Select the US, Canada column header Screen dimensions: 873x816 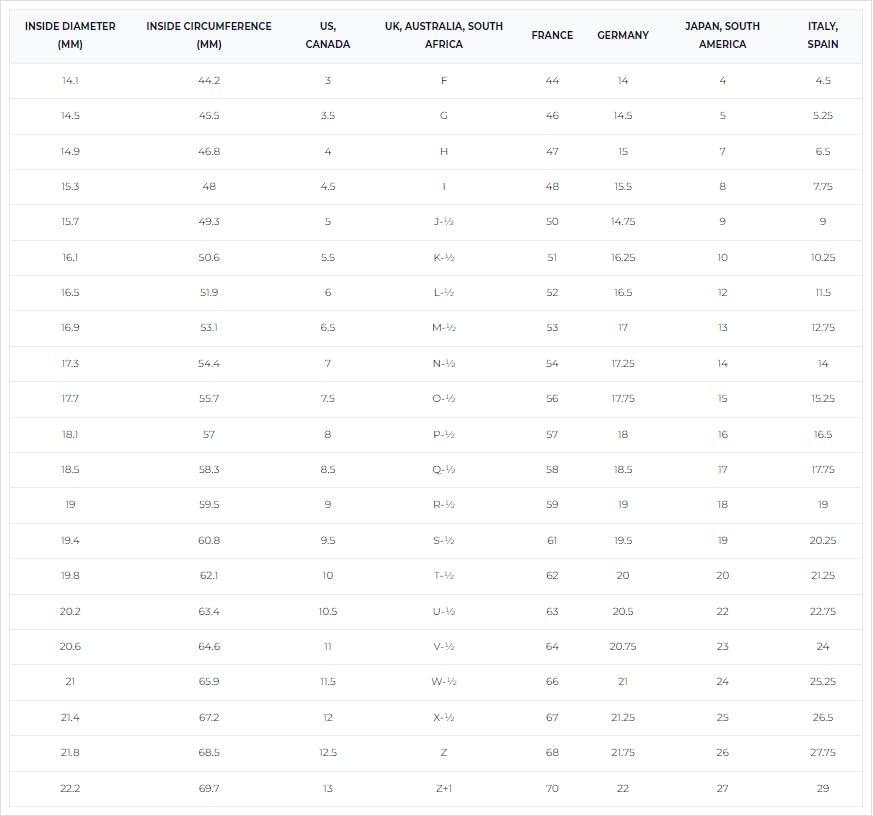point(328,35)
